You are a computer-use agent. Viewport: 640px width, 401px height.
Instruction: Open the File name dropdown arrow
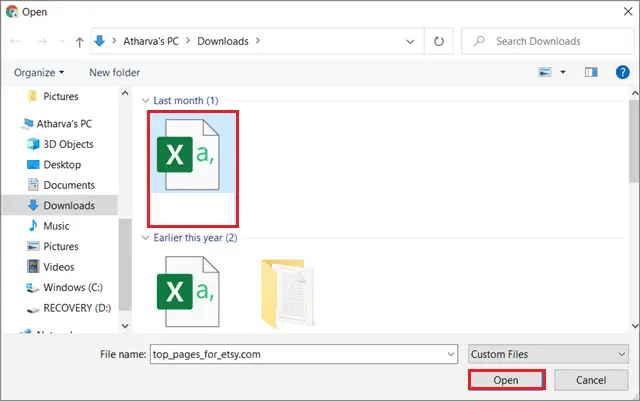coord(451,354)
